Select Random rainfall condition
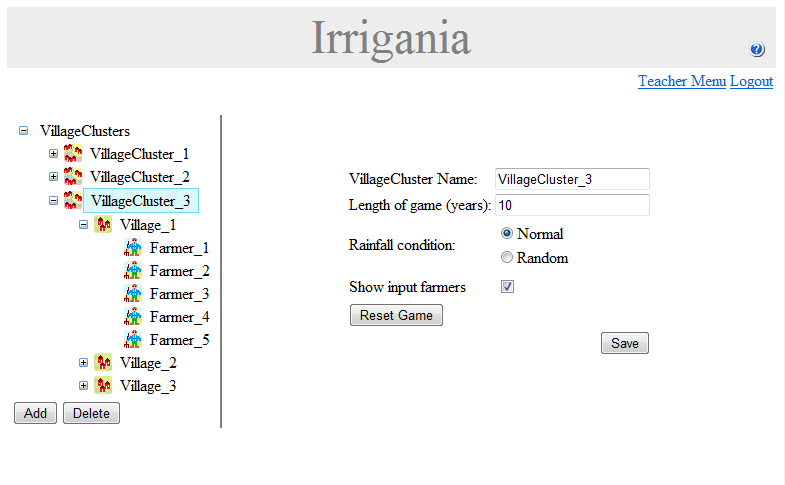Viewport: 785px width, 485px height. click(507, 258)
